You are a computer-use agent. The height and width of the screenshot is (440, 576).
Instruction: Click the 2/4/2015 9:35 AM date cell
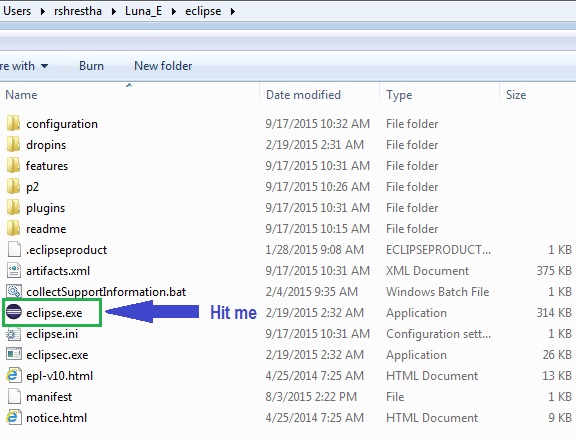pyautogui.click(x=312, y=292)
